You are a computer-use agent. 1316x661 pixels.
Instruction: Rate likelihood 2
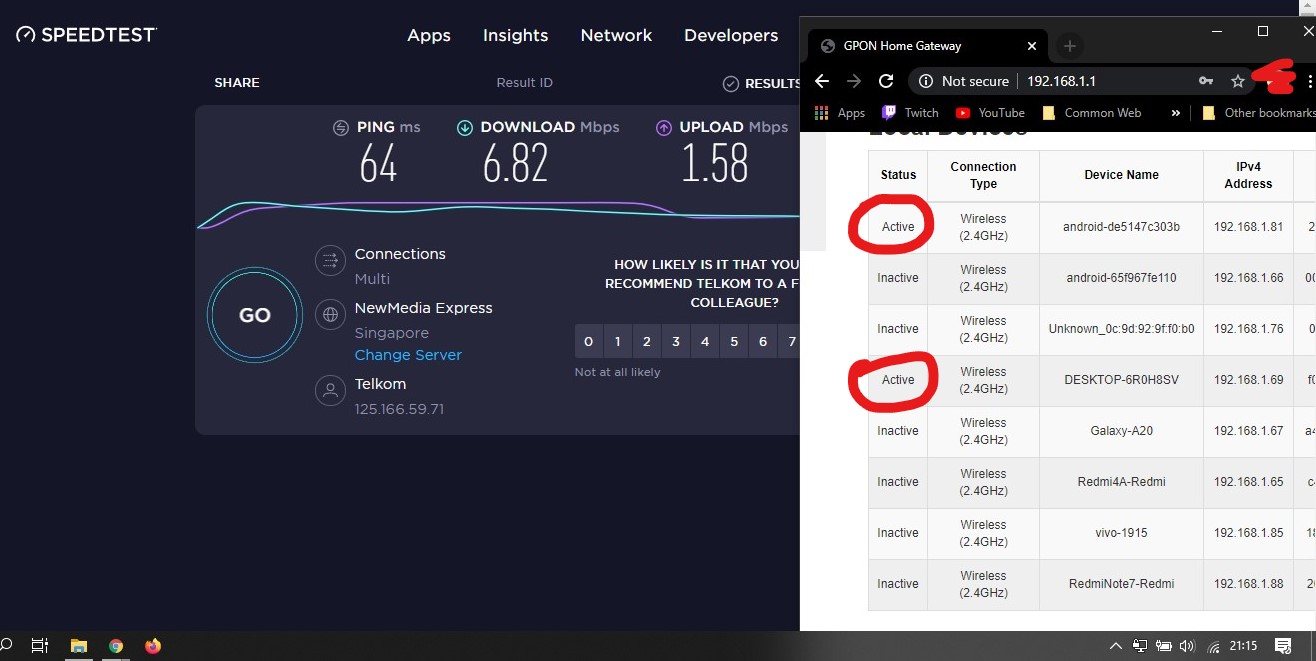tap(646, 342)
